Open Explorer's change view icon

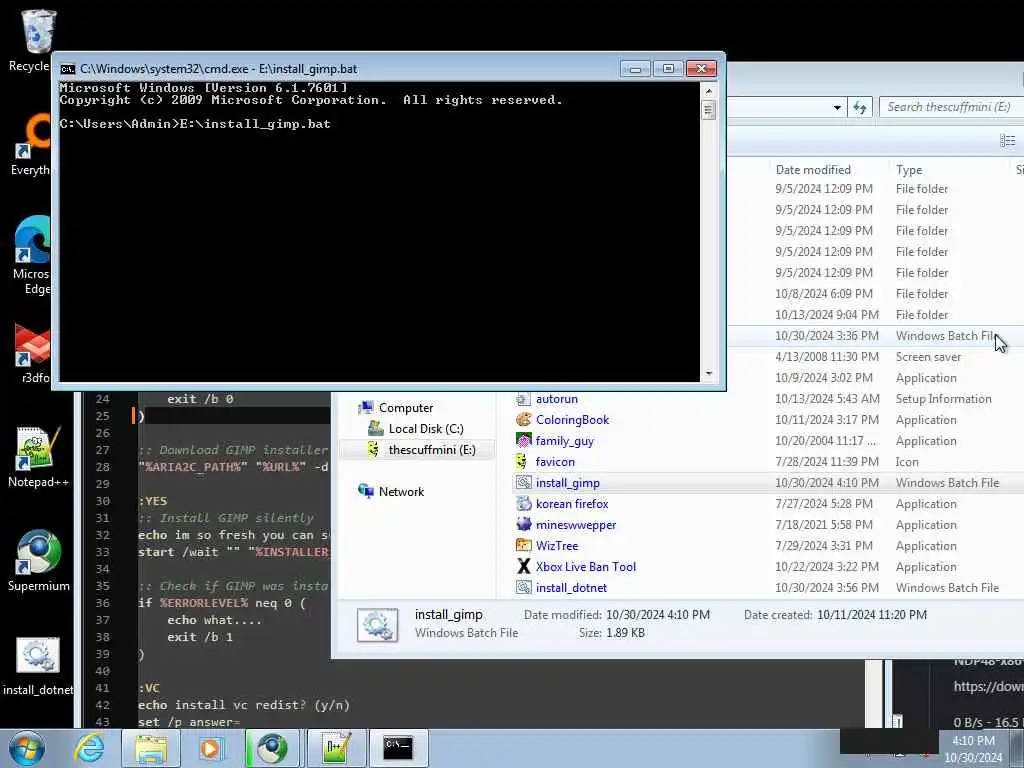1007,140
